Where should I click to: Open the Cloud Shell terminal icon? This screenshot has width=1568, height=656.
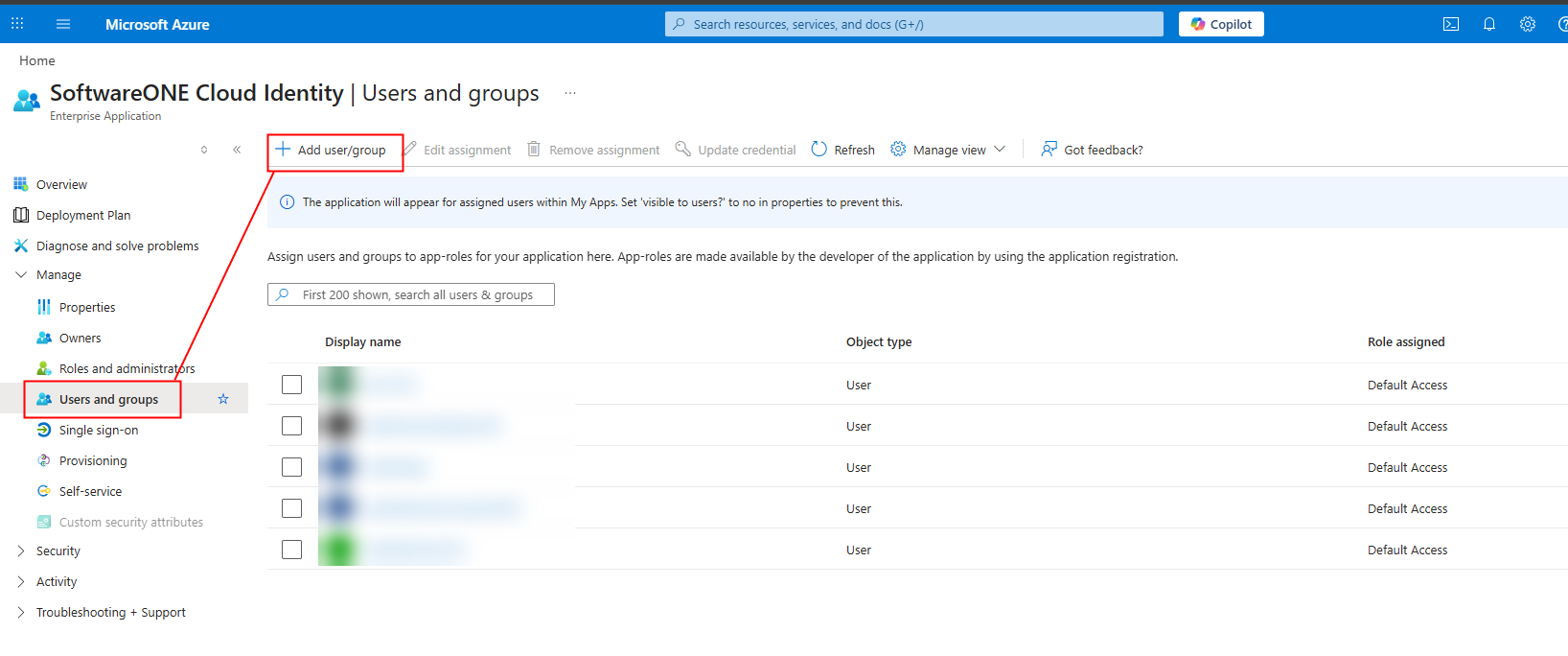point(1451,24)
